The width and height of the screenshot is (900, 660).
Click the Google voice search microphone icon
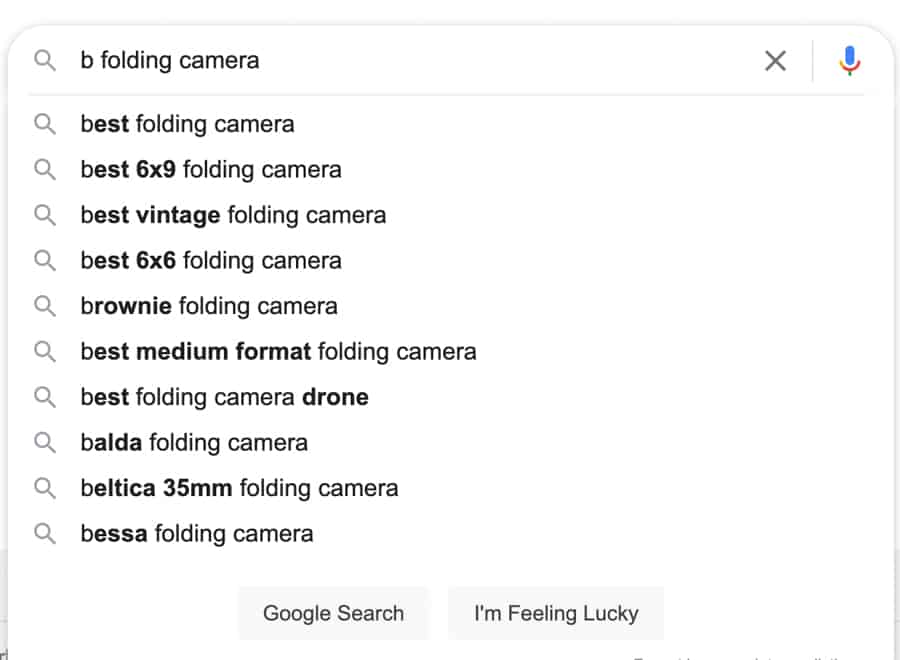(x=849, y=60)
